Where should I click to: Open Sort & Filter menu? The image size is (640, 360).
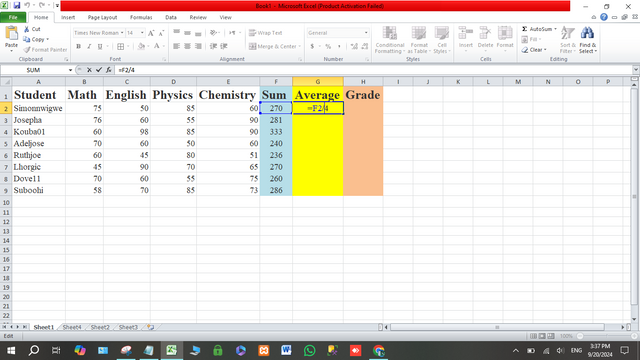(x=568, y=40)
